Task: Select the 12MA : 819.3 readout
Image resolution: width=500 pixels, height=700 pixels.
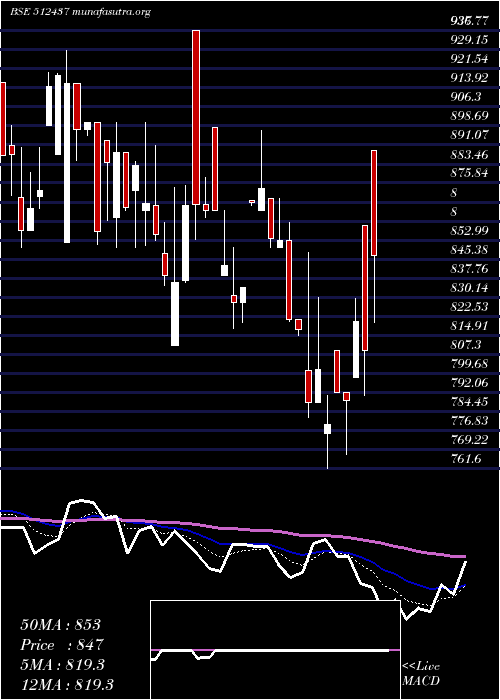Action: point(67,685)
